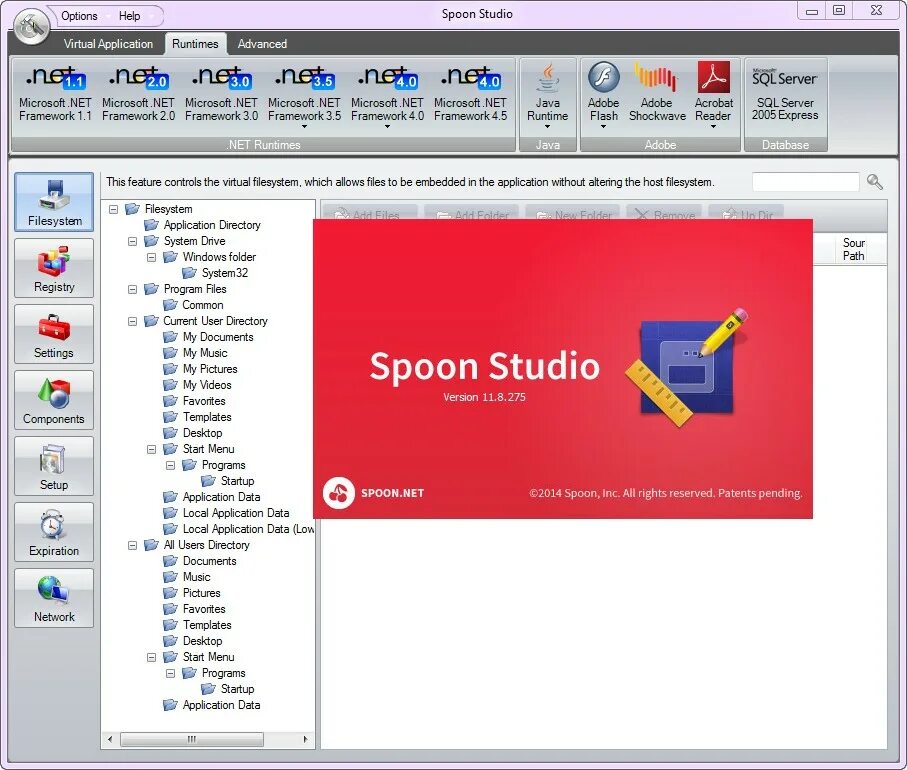Collapse the All Users Directory node
Image resolution: width=907 pixels, height=770 pixels.
click(132, 546)
